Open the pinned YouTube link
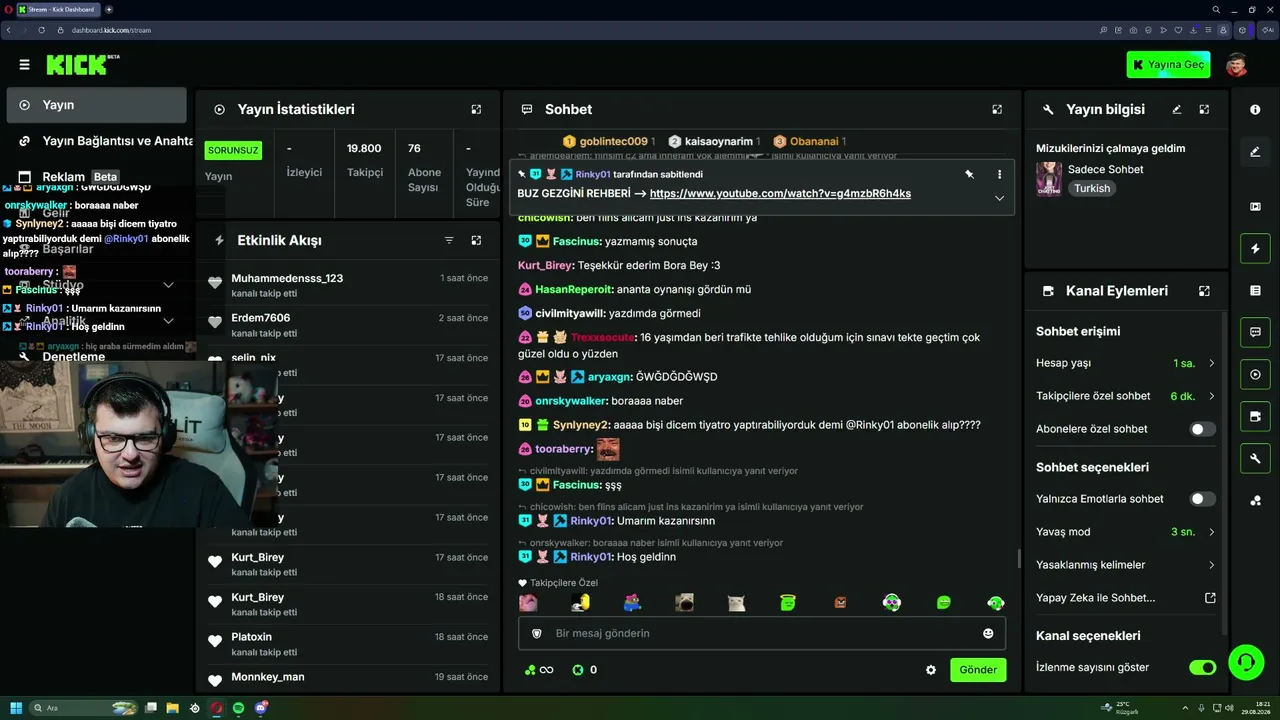Screen dimensions: 1280x720 click(x=780, y=194)
